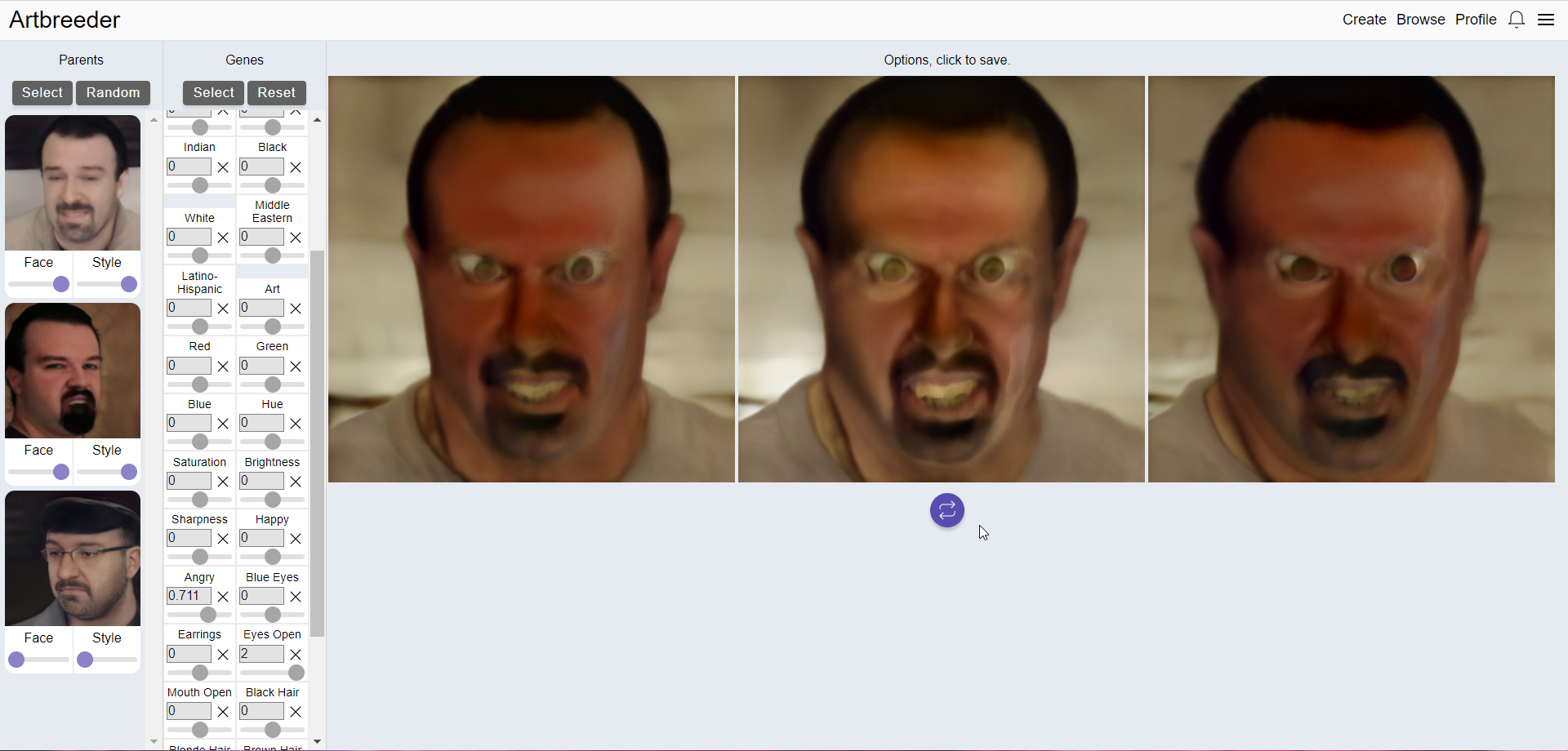Reset all genes
The width and height of the screenshot is (1568, 751).
[x=277, y=93]
